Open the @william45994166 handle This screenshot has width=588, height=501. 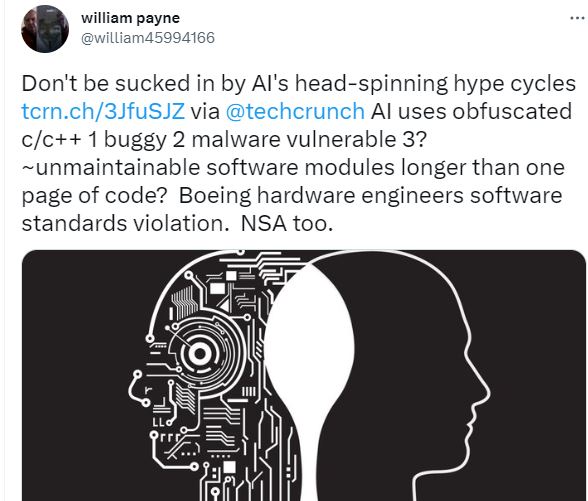coord(148,38)
